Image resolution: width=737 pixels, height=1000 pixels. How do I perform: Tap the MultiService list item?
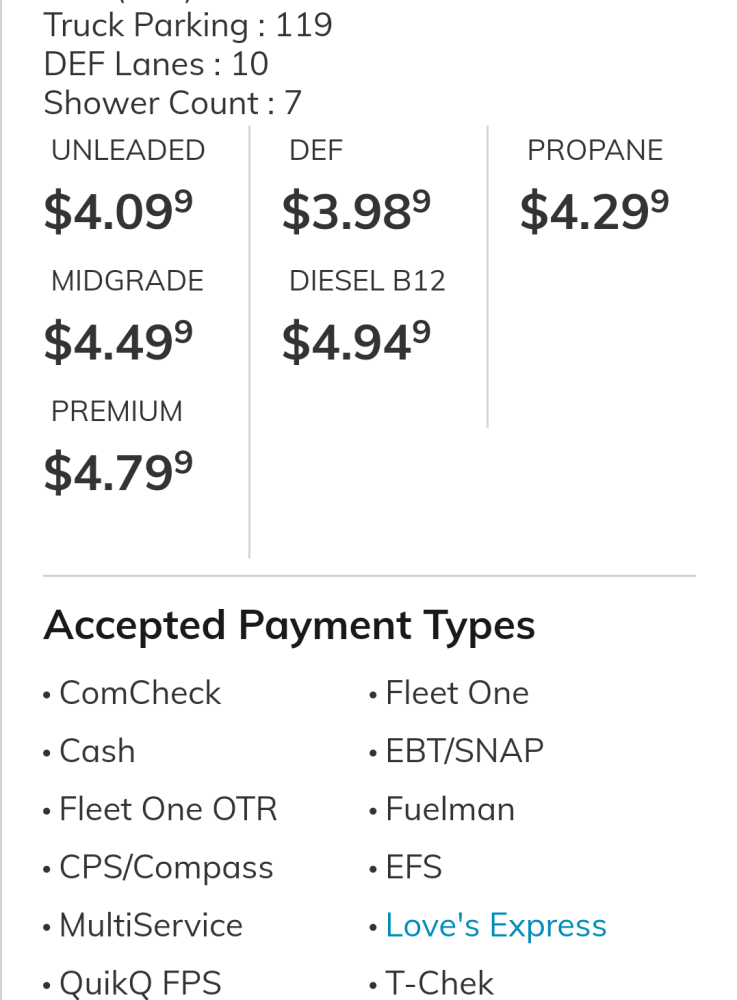(151, 926)
